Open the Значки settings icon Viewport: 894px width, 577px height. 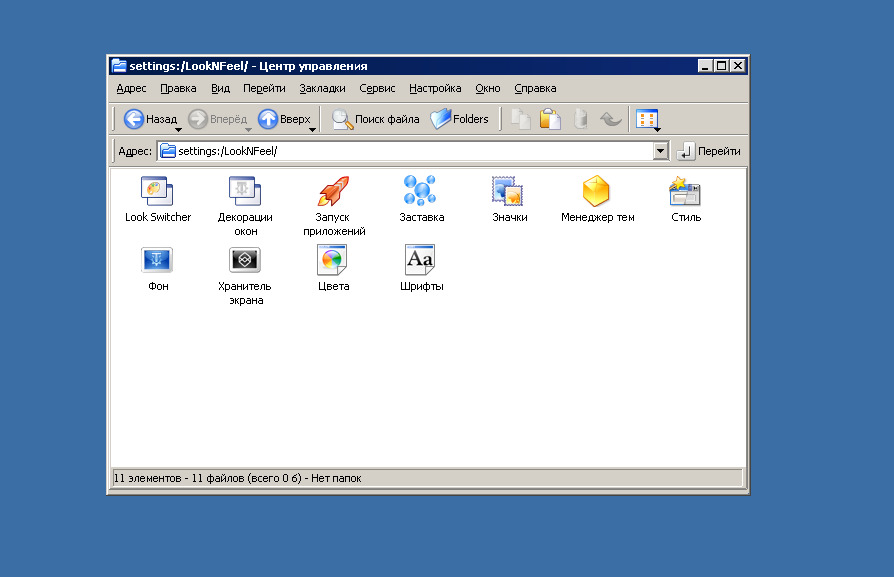pyautogui.click(x=509, y=191)
